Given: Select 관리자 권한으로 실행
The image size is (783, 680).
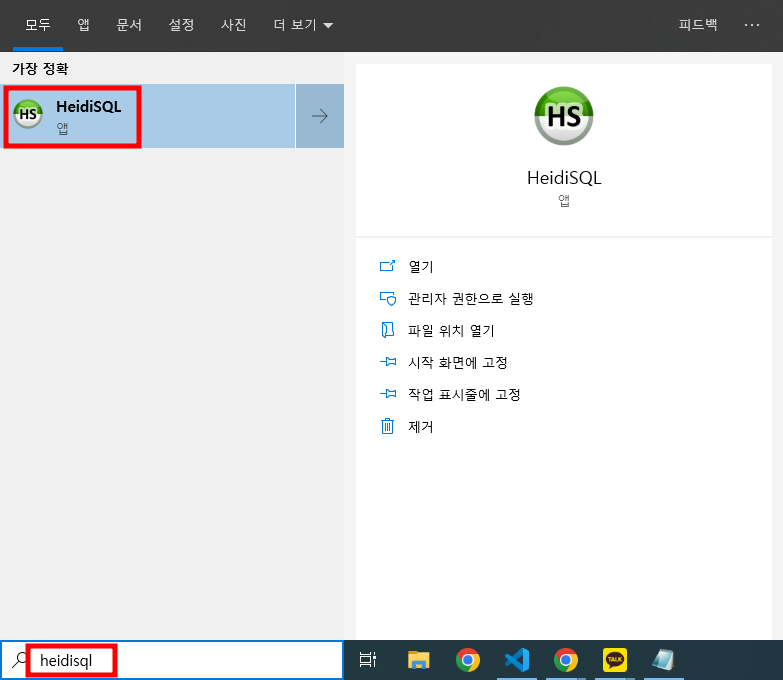Looking at the screenshot, I should [x=470, y=299].
